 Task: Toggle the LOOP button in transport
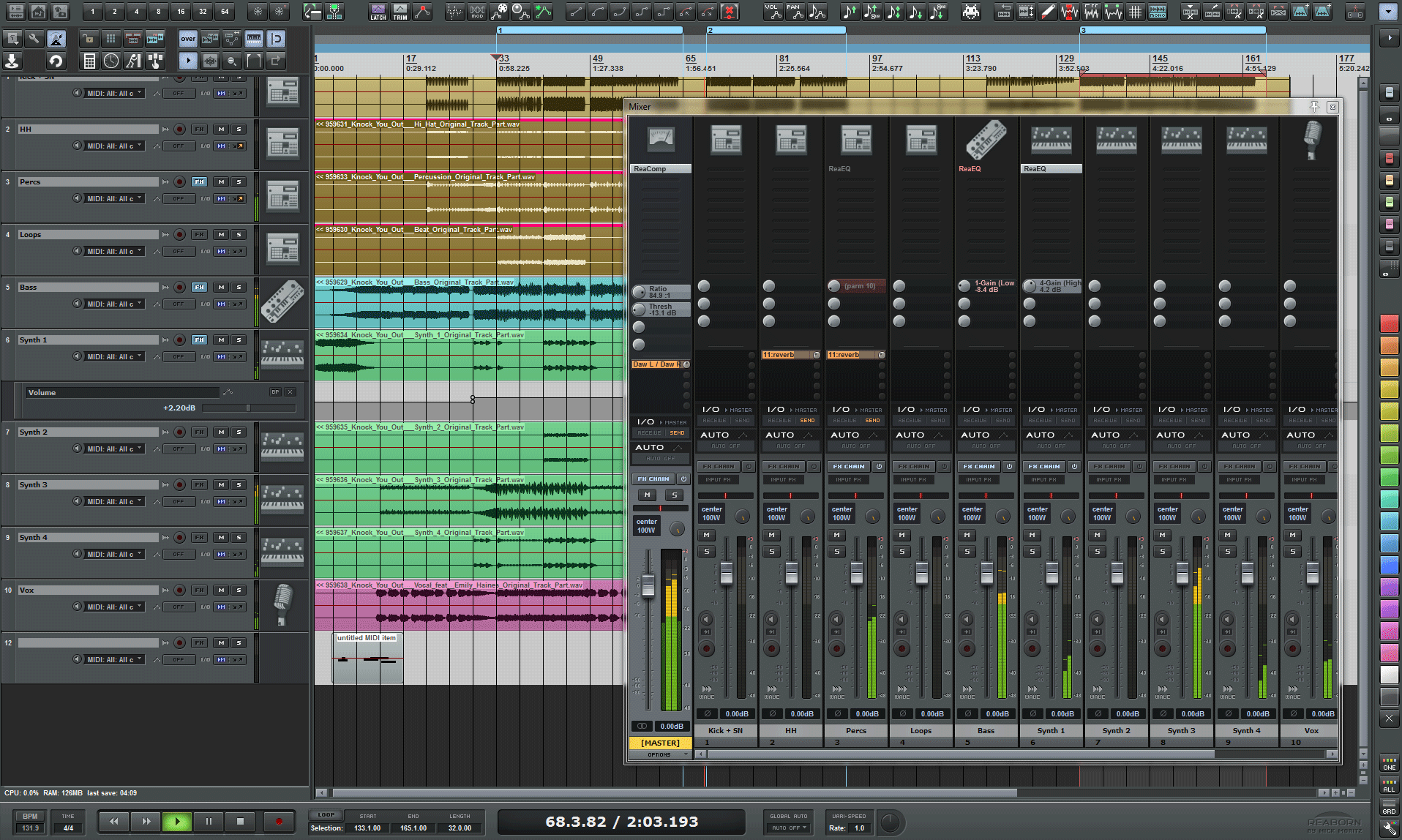point(326,814)
